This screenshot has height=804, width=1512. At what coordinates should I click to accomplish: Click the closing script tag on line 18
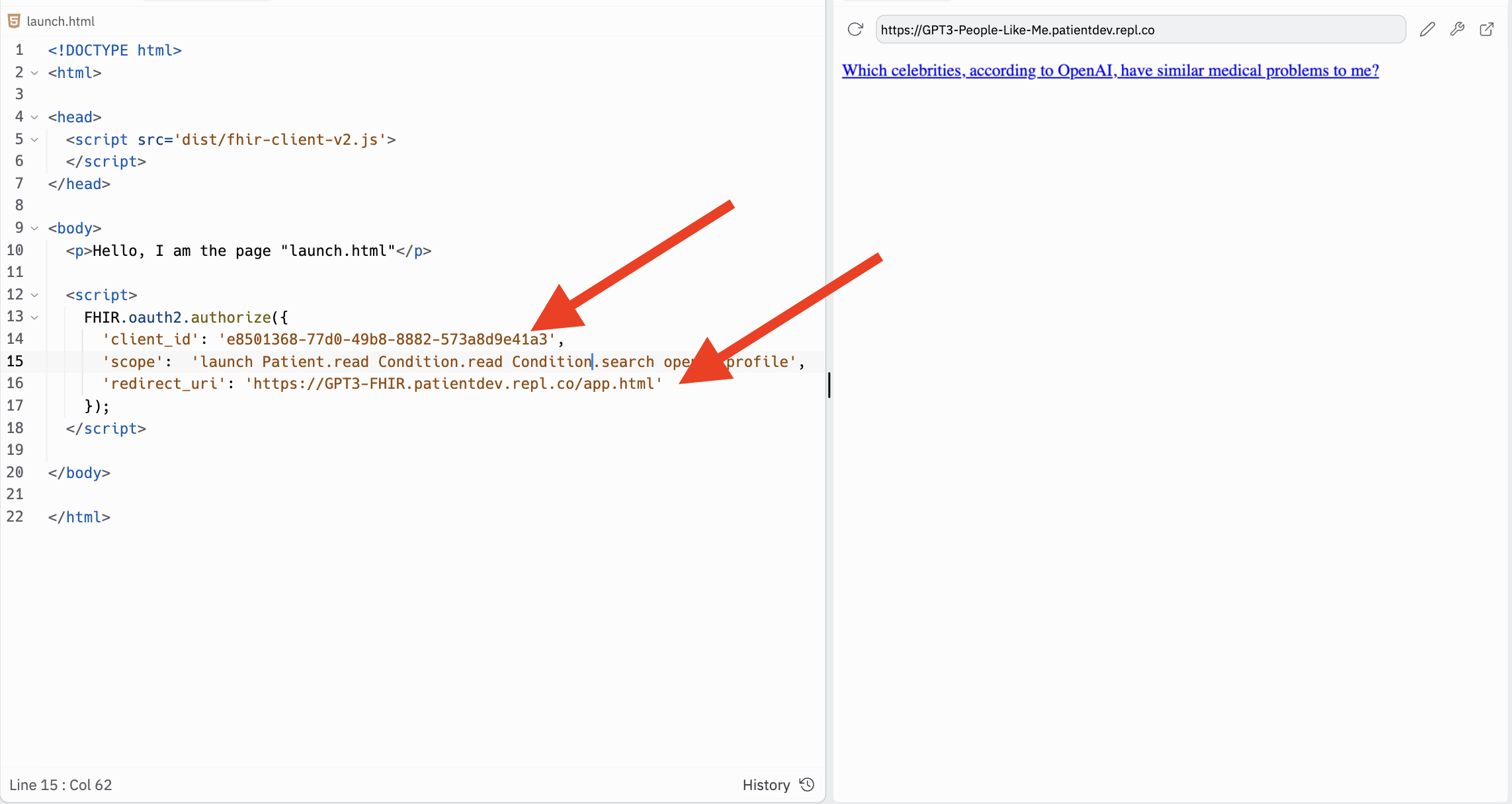pyautogui.click(x=106, y=428)
